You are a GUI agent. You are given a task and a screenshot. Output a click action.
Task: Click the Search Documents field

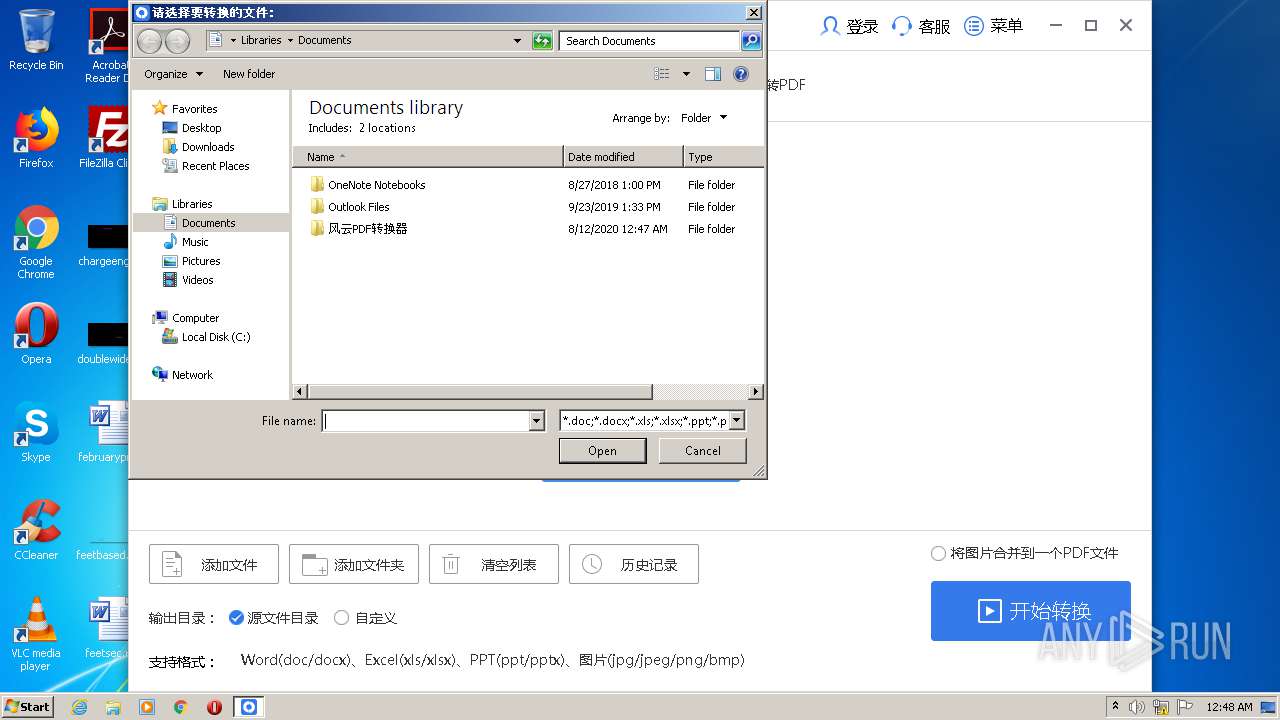tap(649, 41)
